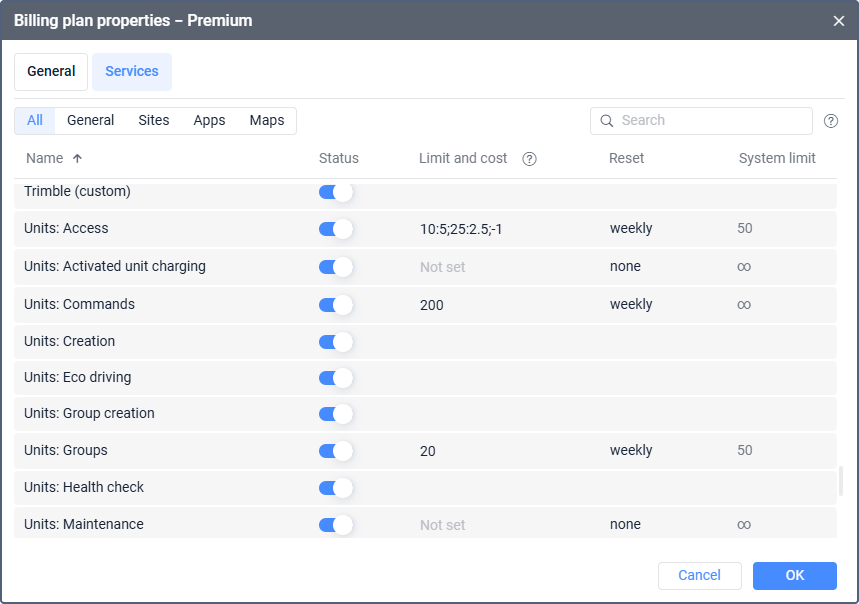Screen dimensions: 859x604
Task: Toggle off Units: Access service
Action: tap(335, 229)
